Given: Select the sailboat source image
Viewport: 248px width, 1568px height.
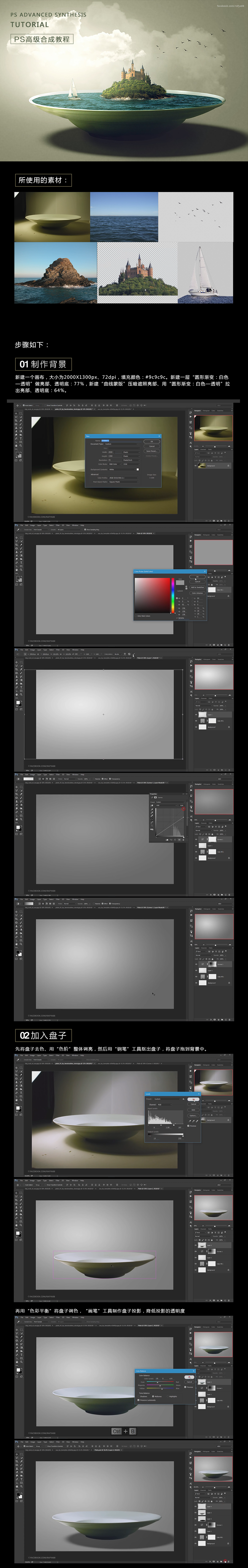Looking at the screenshot, I should (205, 273).
